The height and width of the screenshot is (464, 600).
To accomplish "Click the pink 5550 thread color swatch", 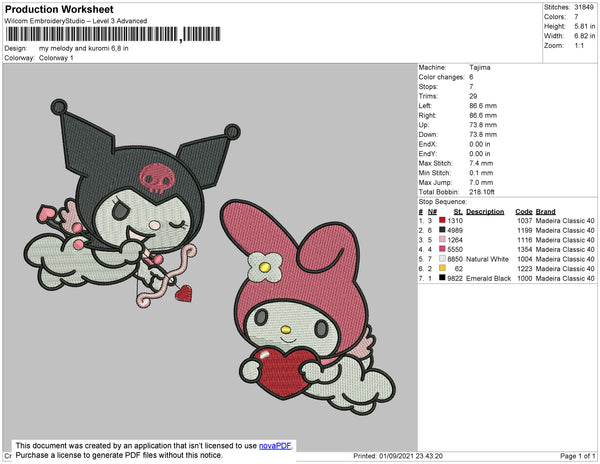I will (x=442, y=249).
